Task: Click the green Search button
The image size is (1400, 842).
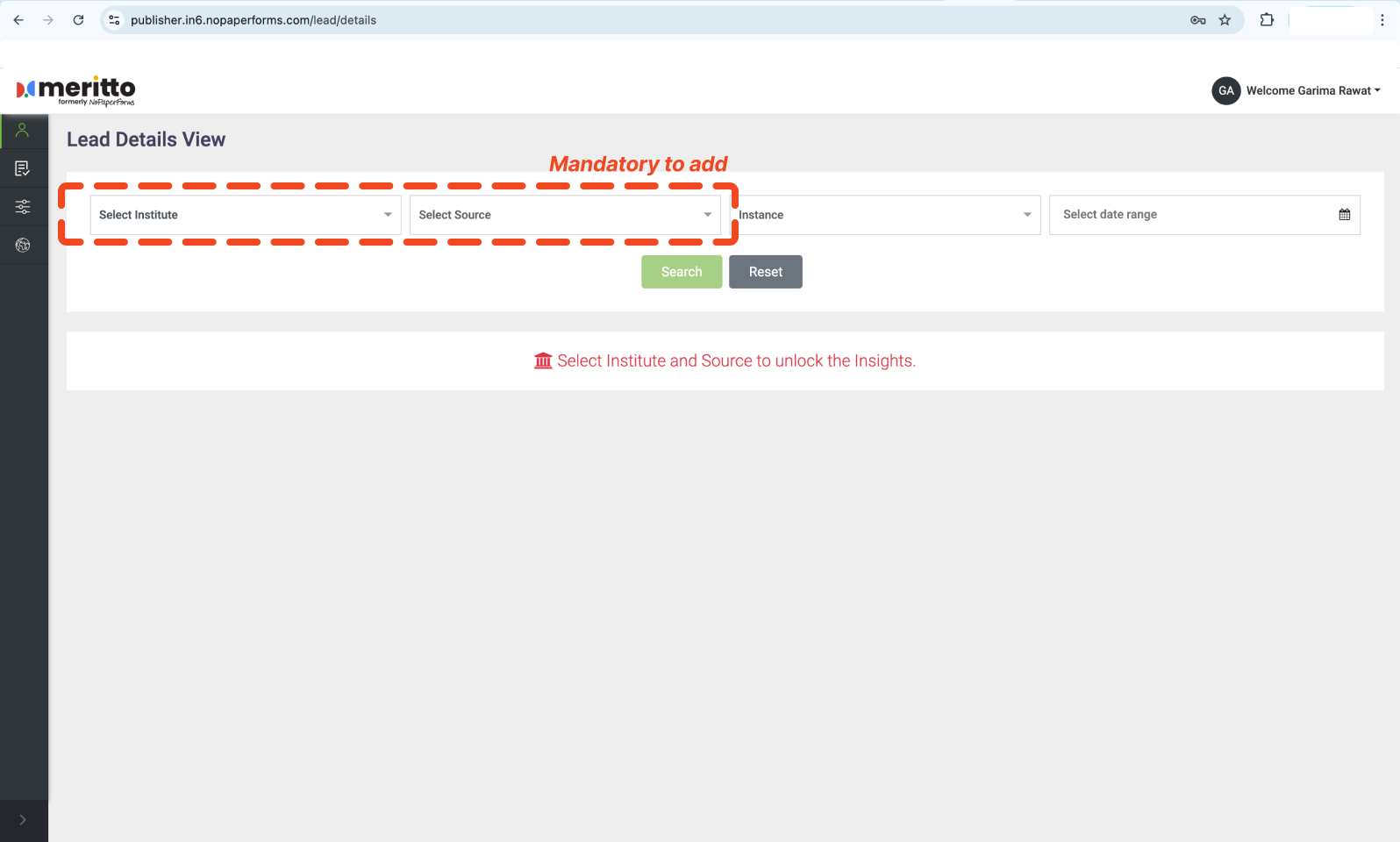Action: pos(681,272)
